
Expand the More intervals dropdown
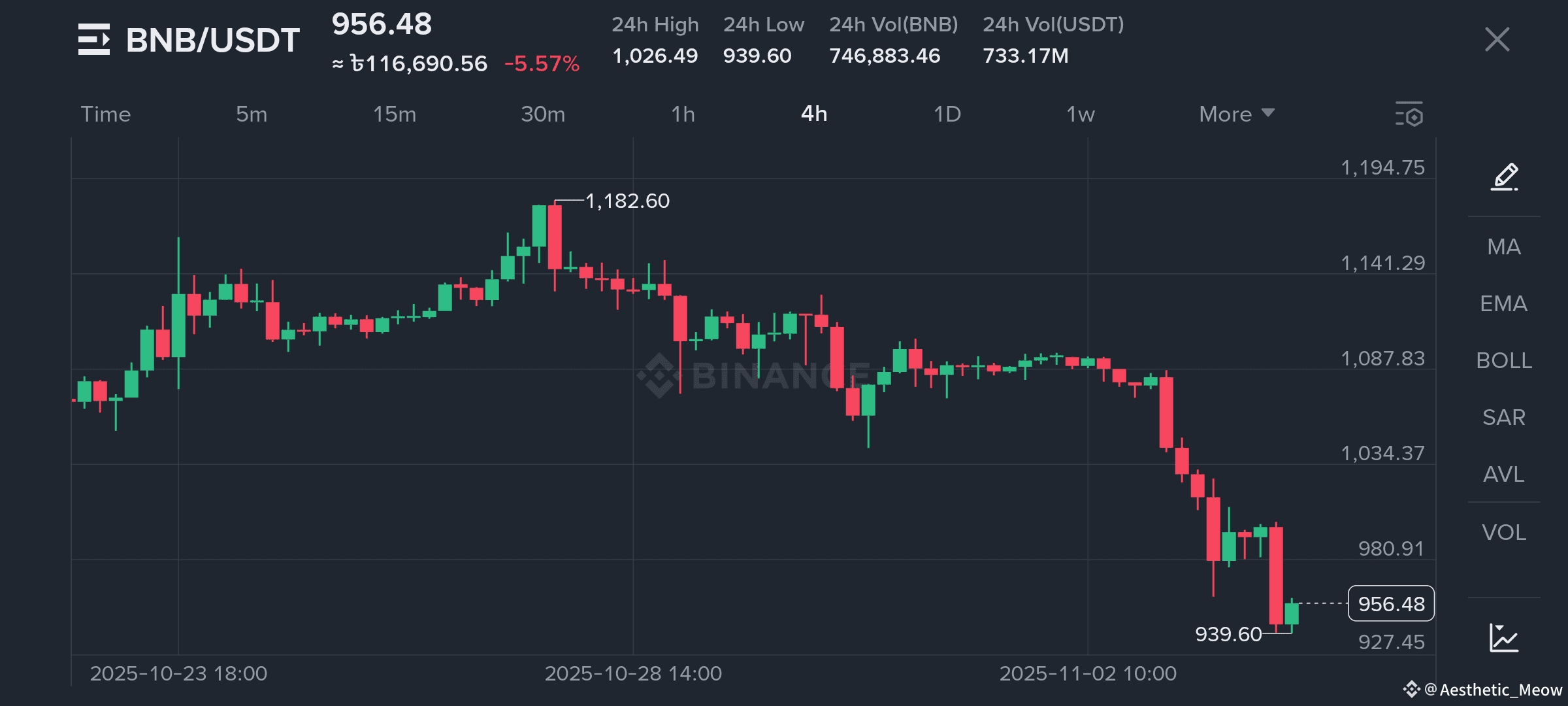click(x=1236, y=114)
